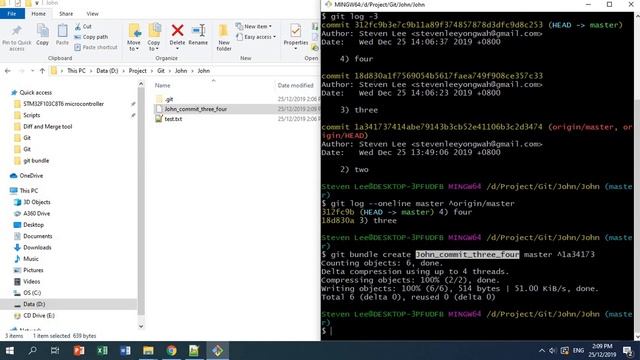
Task: Click Copy path in ribbon
Action: [91, 37]
